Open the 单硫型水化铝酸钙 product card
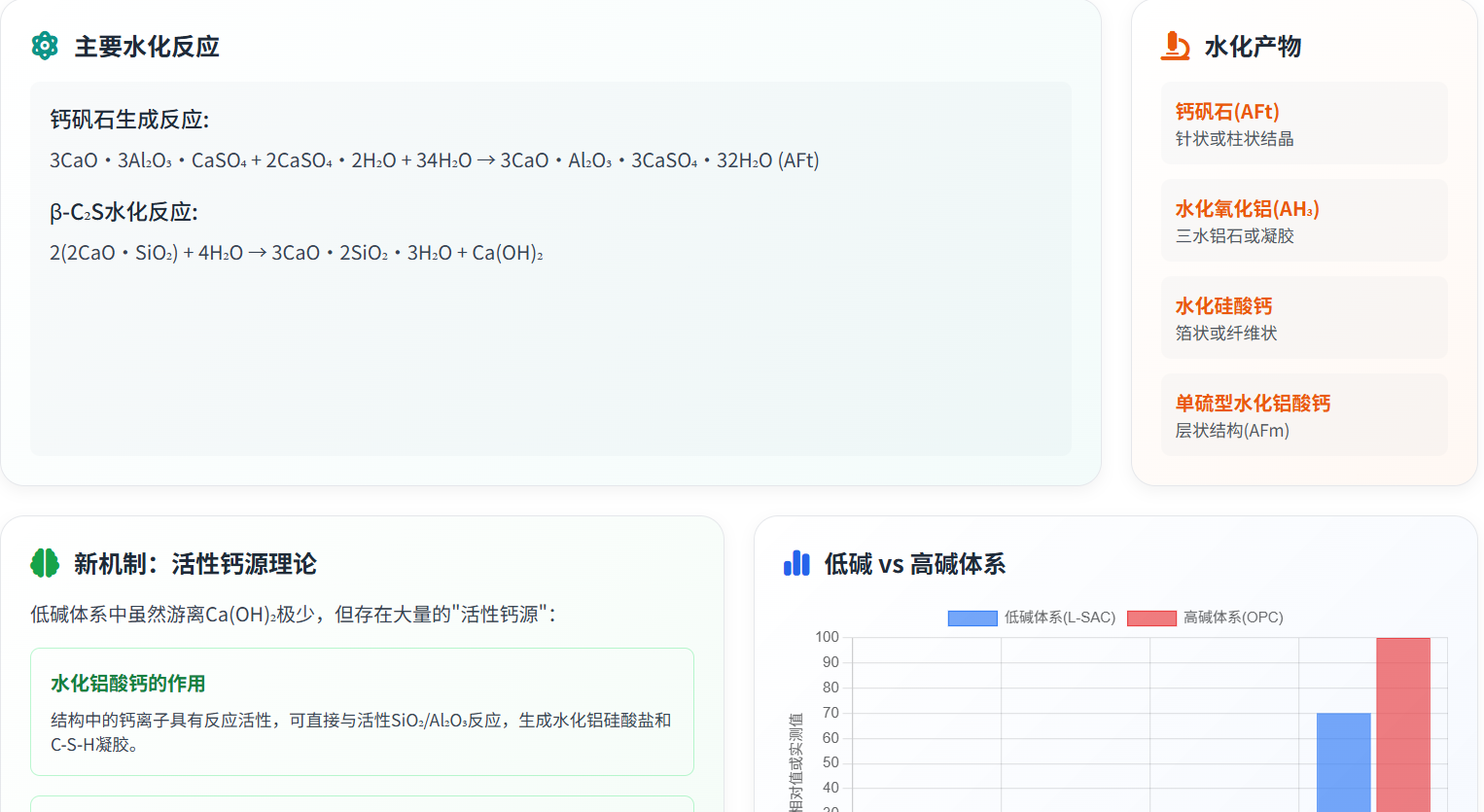 1303,415
